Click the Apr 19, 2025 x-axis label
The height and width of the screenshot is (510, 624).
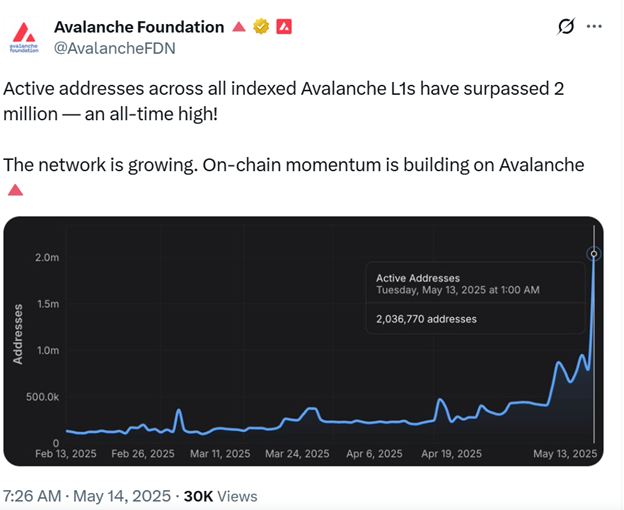452,454
